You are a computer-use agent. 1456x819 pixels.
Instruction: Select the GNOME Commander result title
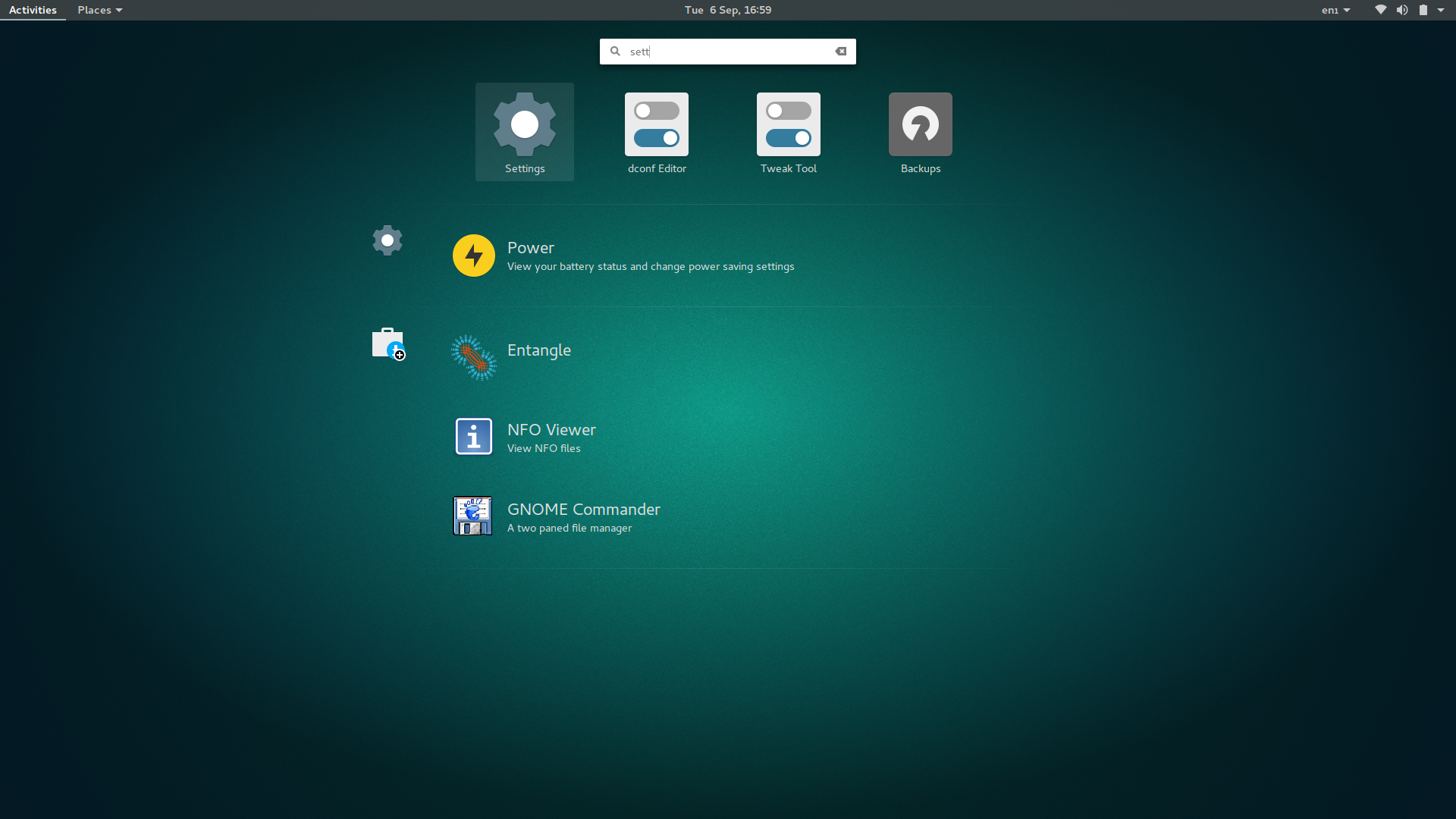tap(584, 510)
